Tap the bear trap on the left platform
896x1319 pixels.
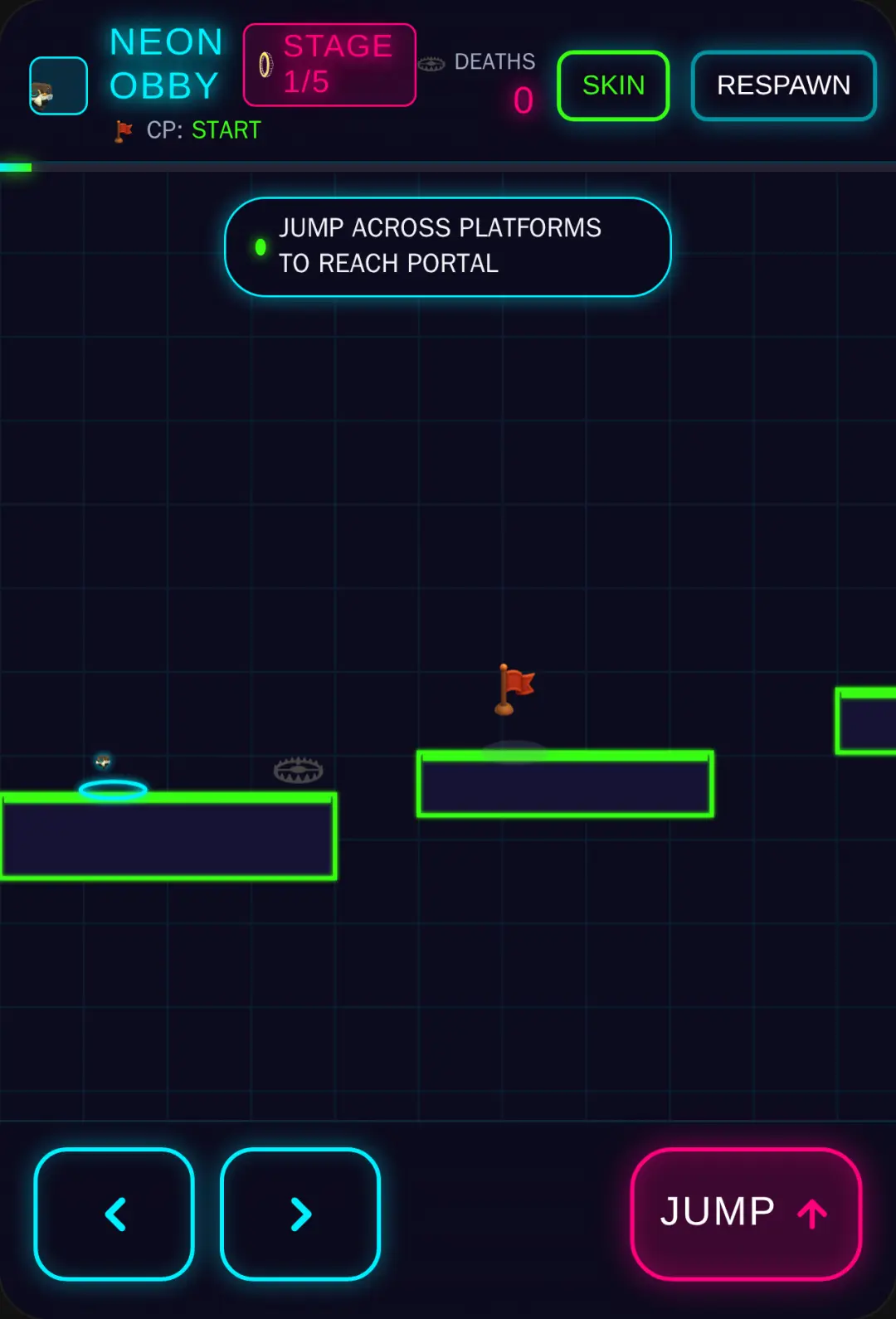click(299, 770)
